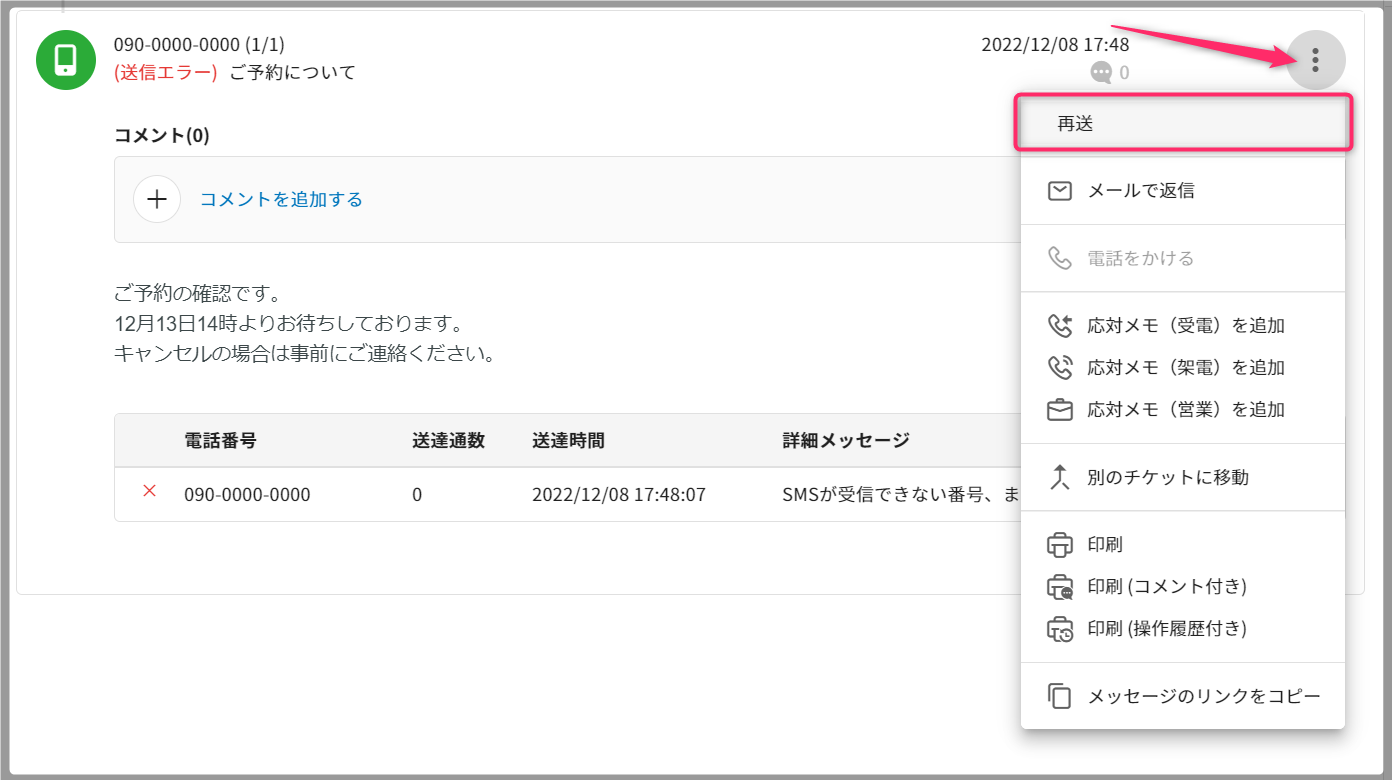Choose メッセージのリンクをコピー menu entry
The height and width of the screenshot is (780, 1392).
coord(1204,696)
